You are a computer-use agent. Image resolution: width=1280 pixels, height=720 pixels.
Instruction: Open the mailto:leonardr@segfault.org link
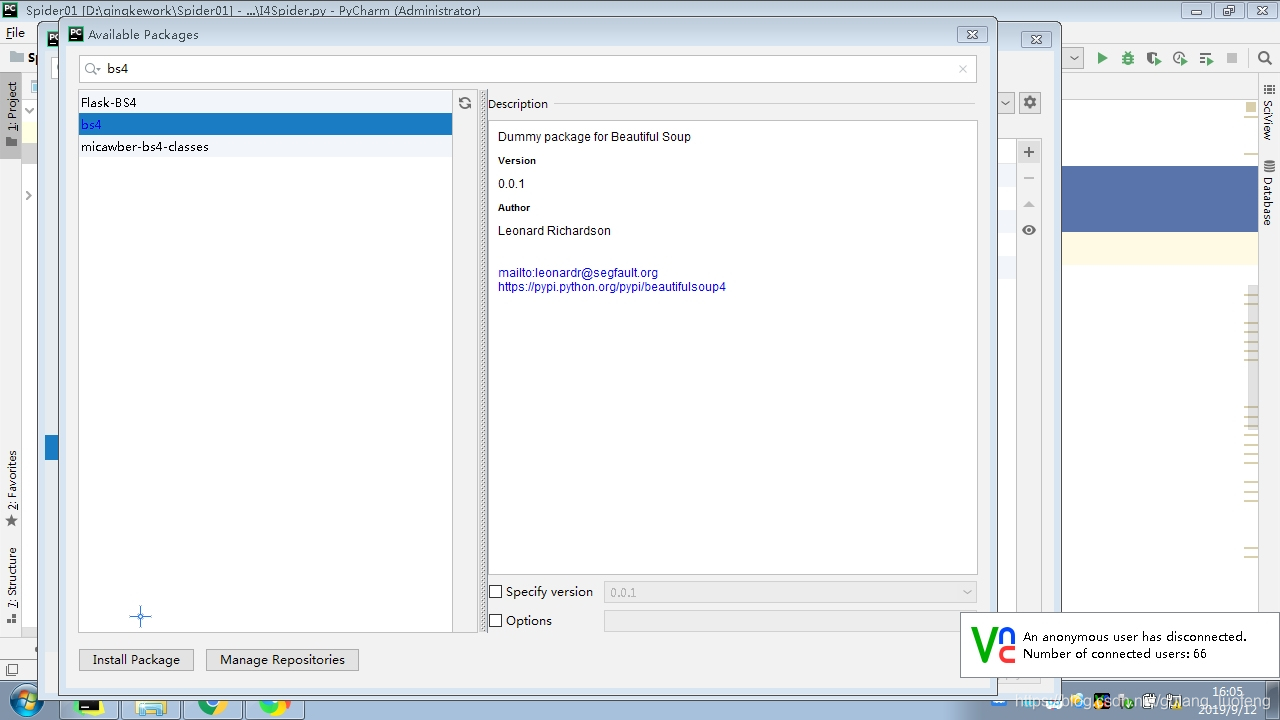tap(578, 273)
